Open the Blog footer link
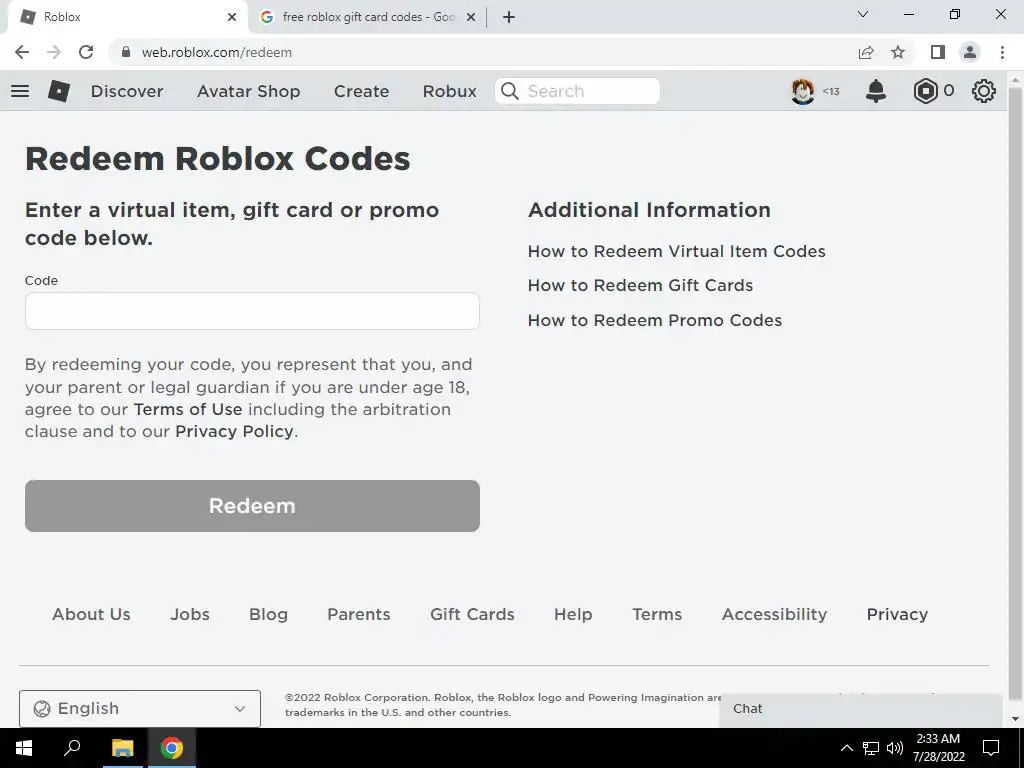1024x768 pixels. tap(268, 615)
